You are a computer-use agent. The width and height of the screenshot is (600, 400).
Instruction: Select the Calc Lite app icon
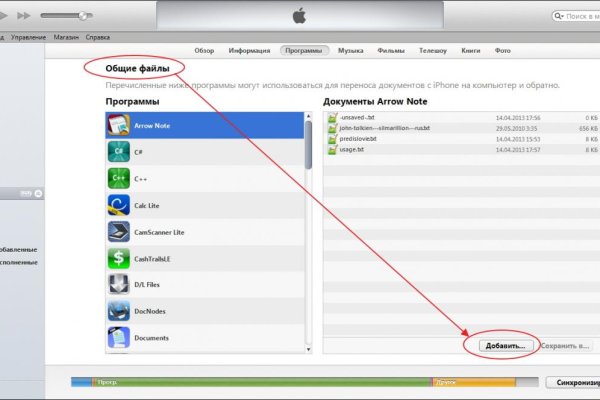pos(117,206)
